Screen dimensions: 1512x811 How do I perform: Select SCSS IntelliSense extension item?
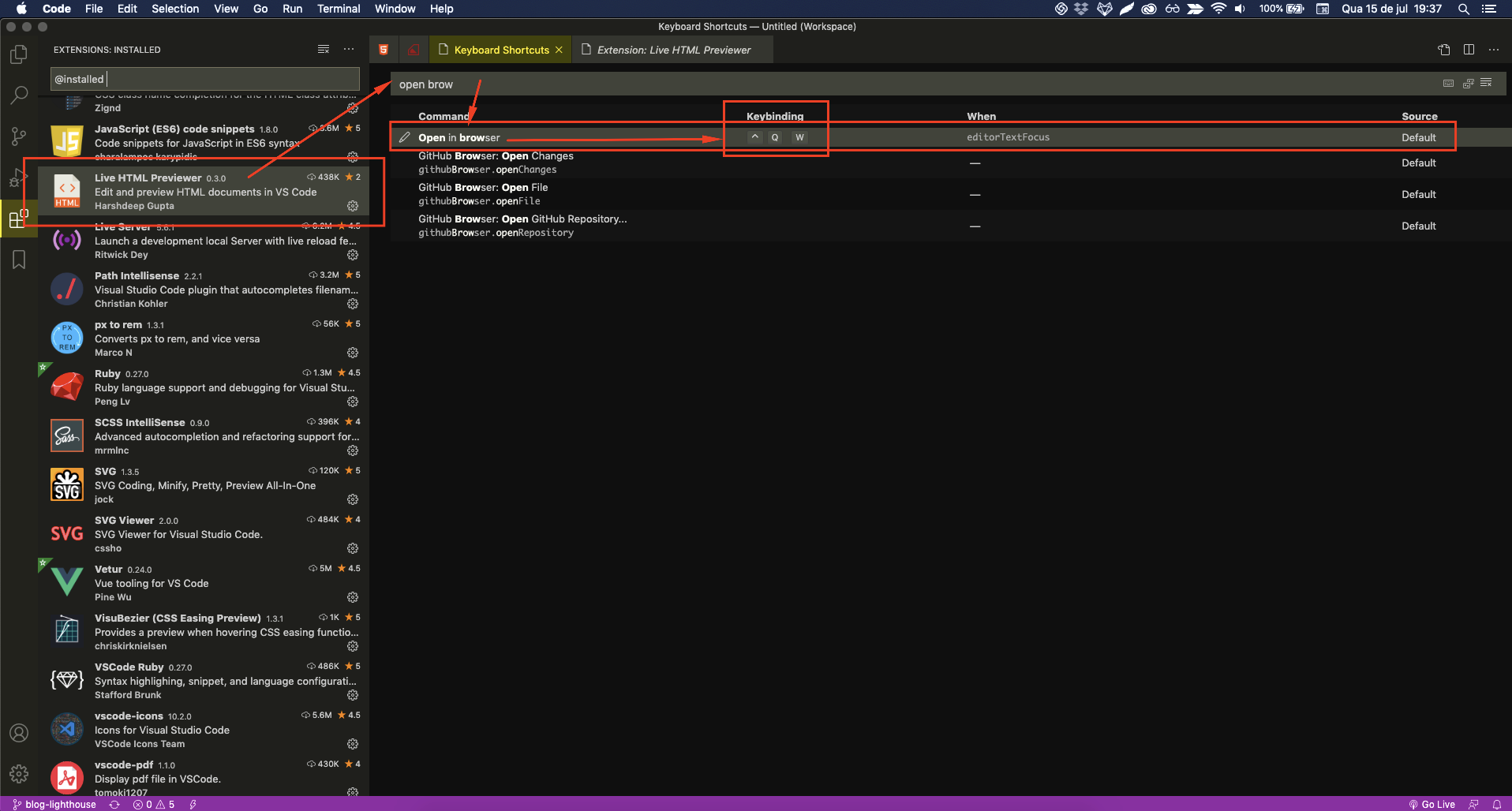(204, 436)
